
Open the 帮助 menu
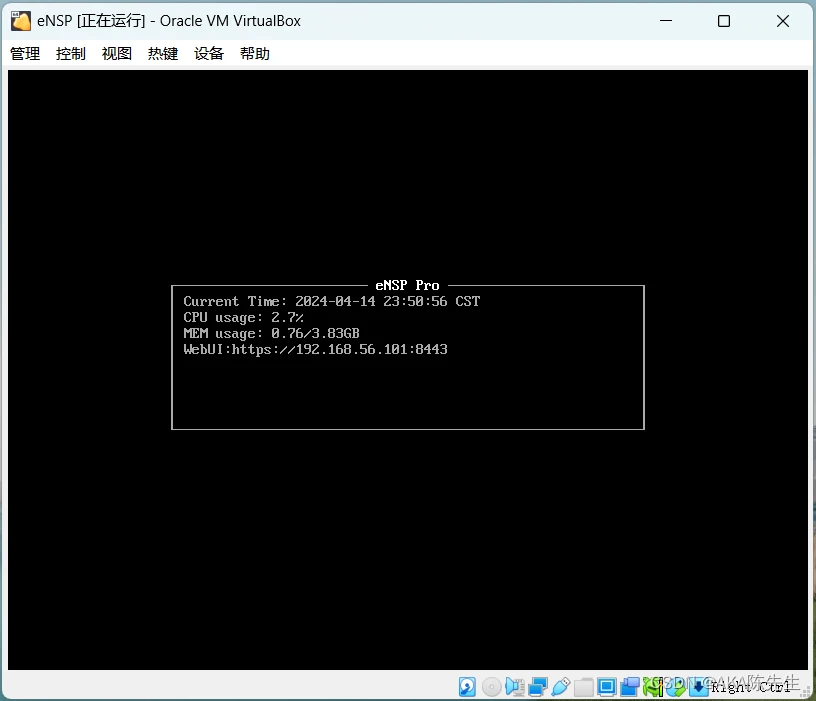[x=254, y=54]
